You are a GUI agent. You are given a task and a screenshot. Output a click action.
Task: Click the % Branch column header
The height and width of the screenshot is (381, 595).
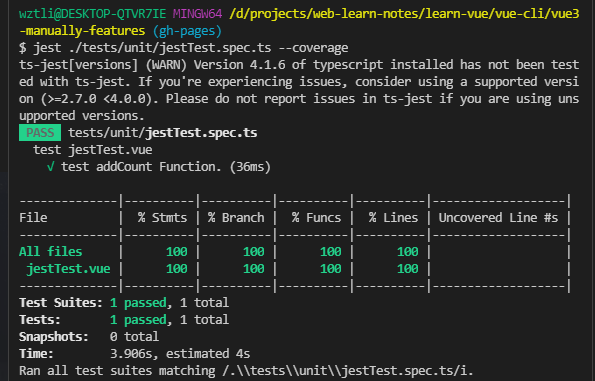(x=236, y=217)
